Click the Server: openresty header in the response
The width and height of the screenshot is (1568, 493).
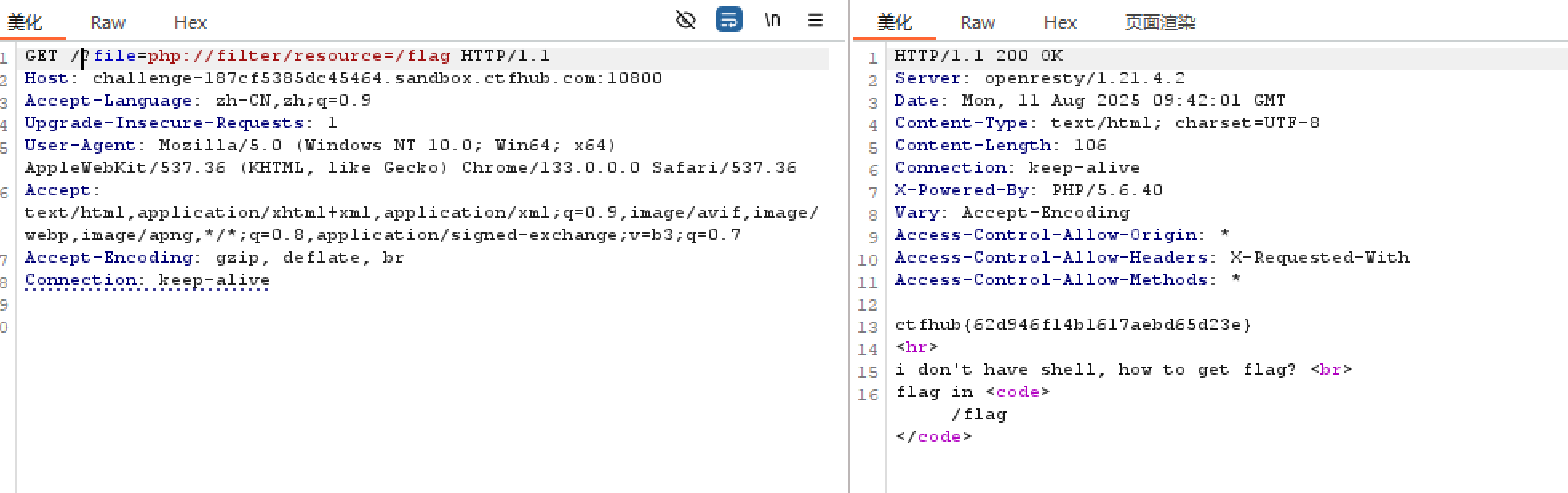pos(1040,78)
